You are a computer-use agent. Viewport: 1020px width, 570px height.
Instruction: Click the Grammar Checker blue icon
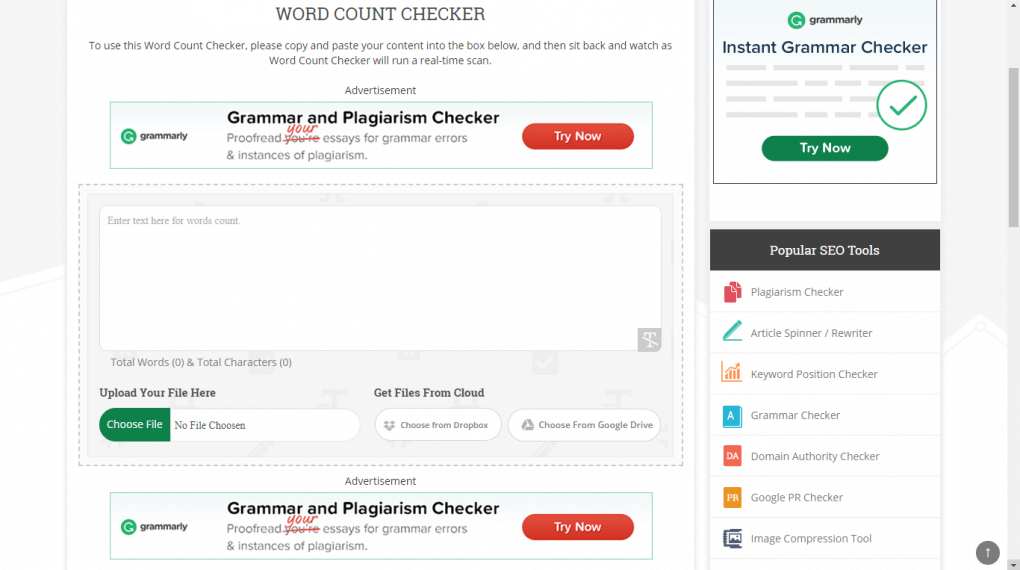(732, 415)
